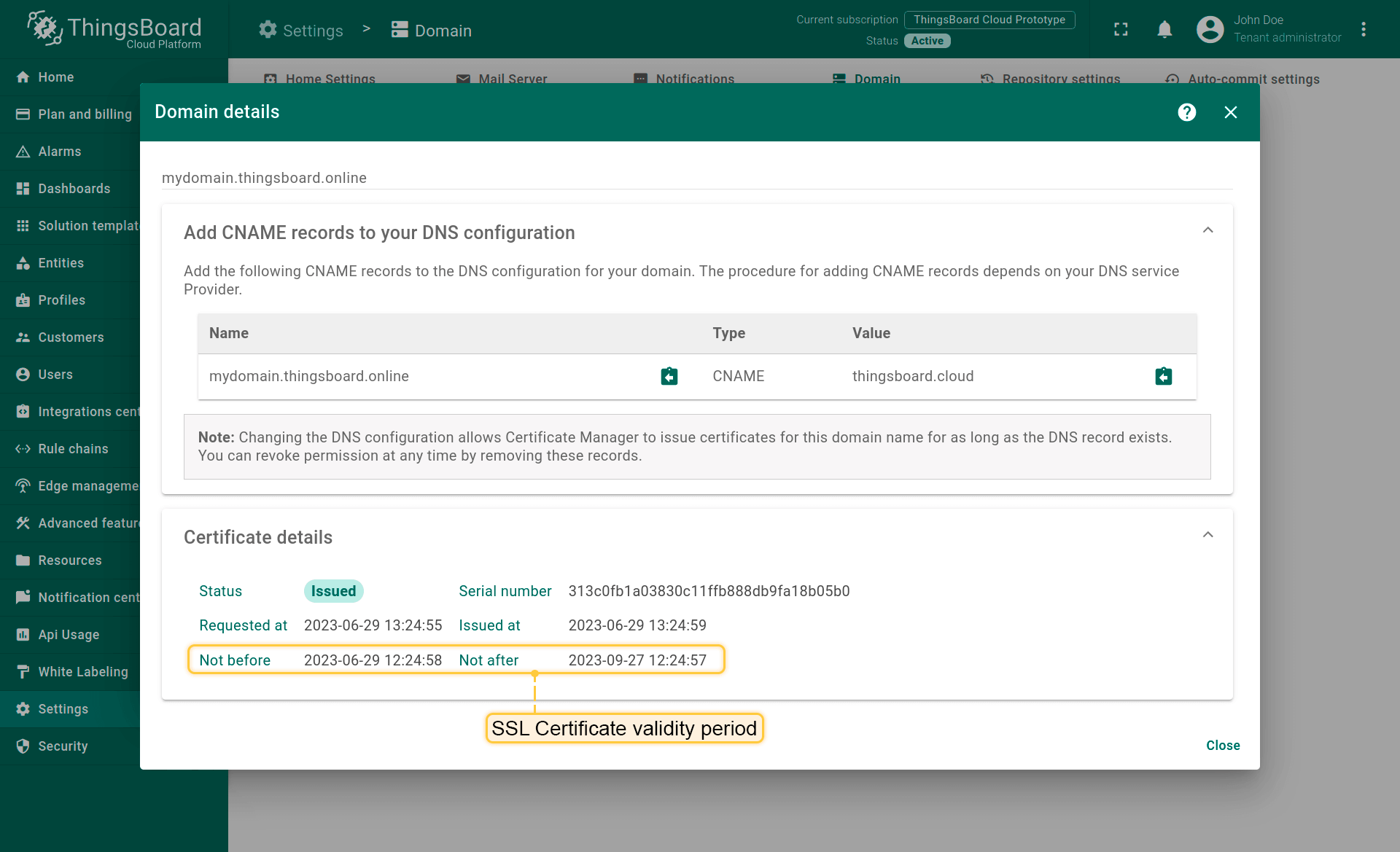Open the help icon in Domain details
This screenshot has width=1400, height=852.
(1186, 112)
